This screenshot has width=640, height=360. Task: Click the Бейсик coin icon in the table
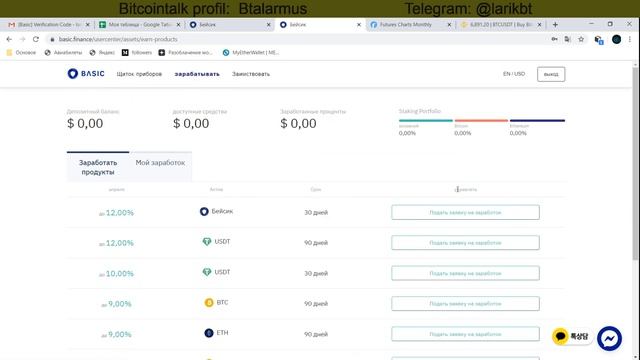[x=204, y=211]
